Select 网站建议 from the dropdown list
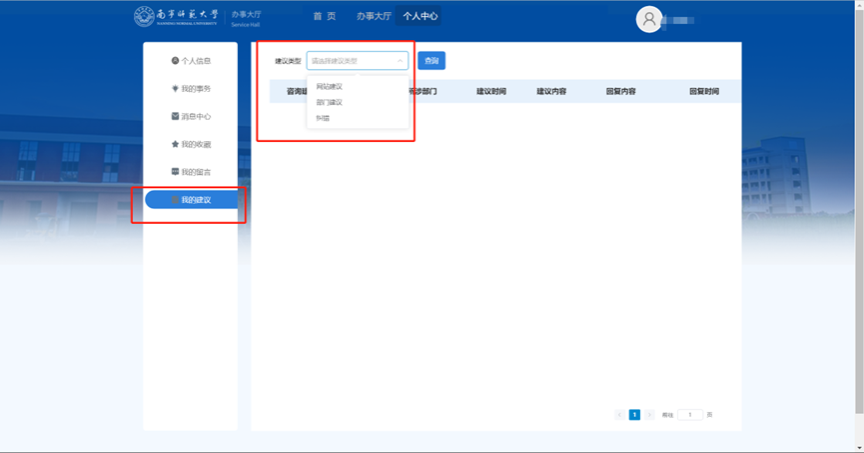This screenshot has width=864, height=453. (329, 86)
